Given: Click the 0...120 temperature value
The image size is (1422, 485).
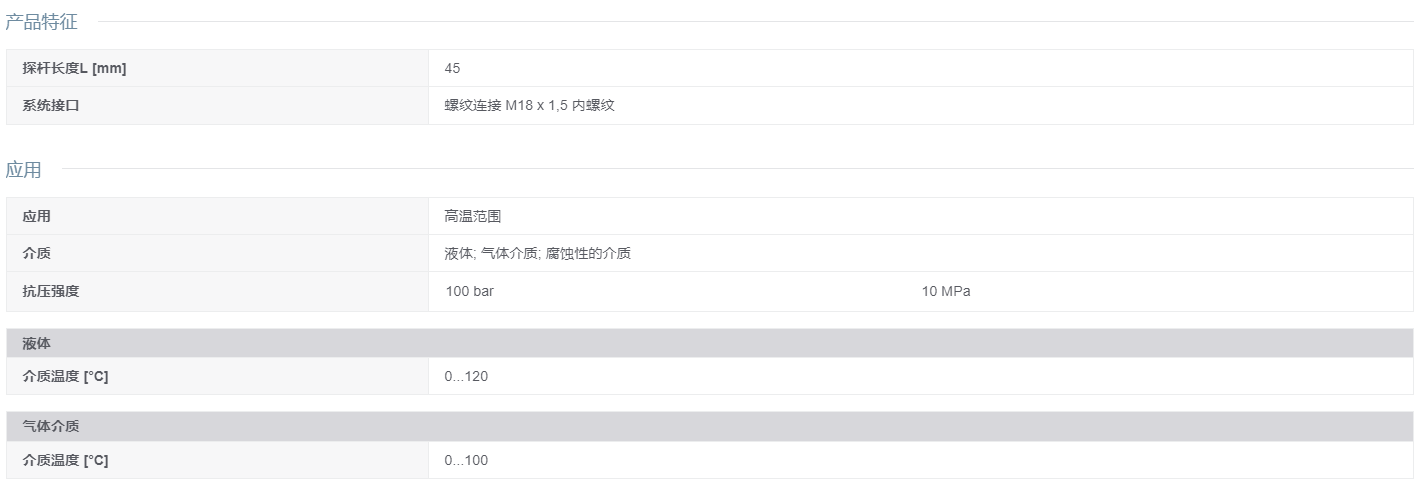Looking at the screenshot, I should tap(466, 376).
